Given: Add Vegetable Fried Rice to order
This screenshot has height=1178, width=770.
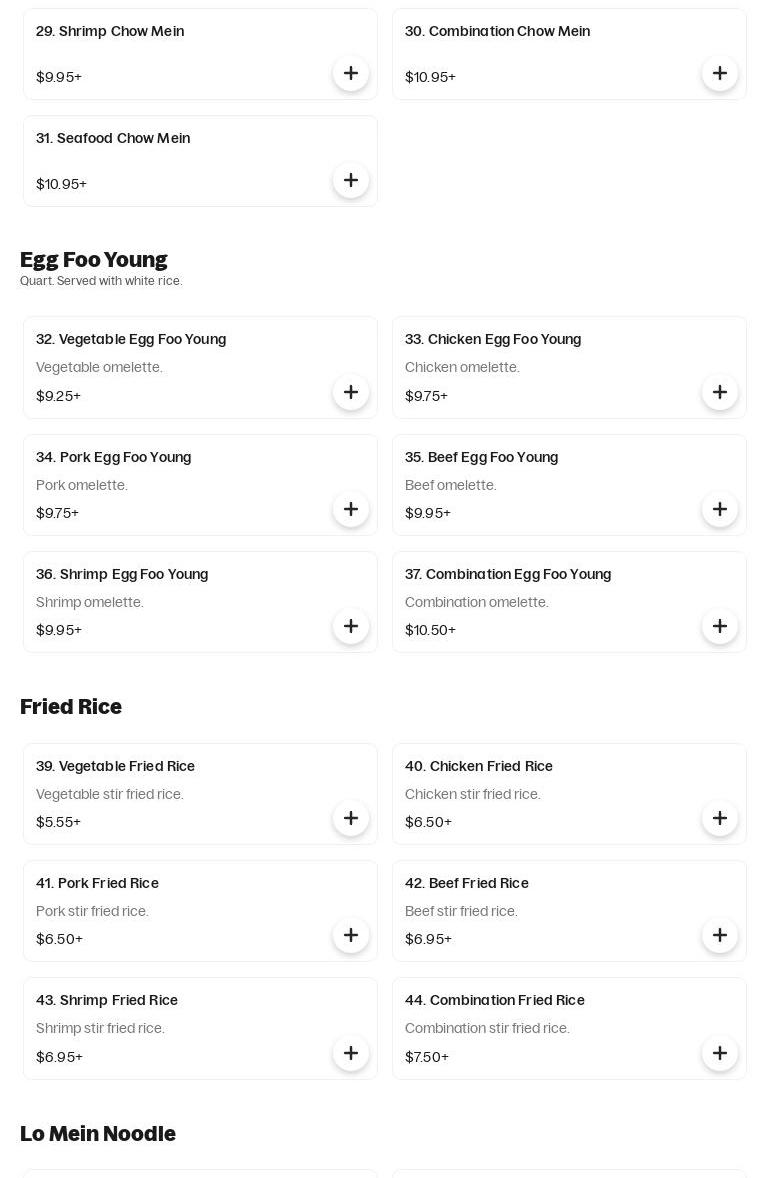Looking at the screenshot, I should point(351,818).
